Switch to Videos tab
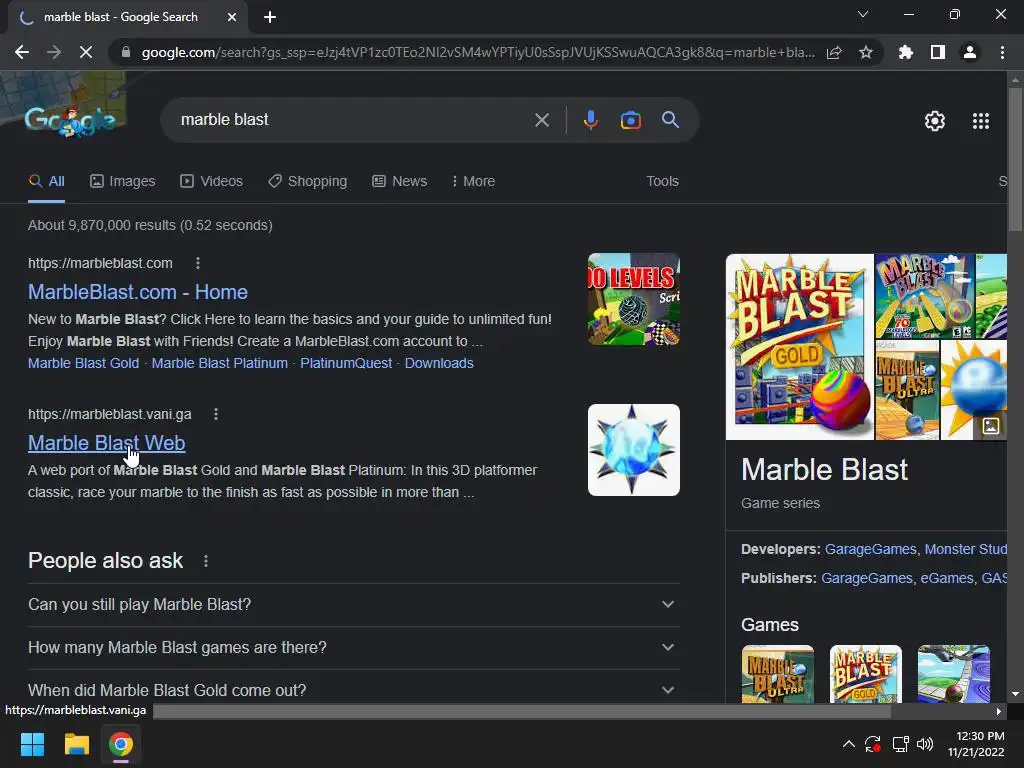This screenshot has width=1024, height=768. (x=212, y=182)
